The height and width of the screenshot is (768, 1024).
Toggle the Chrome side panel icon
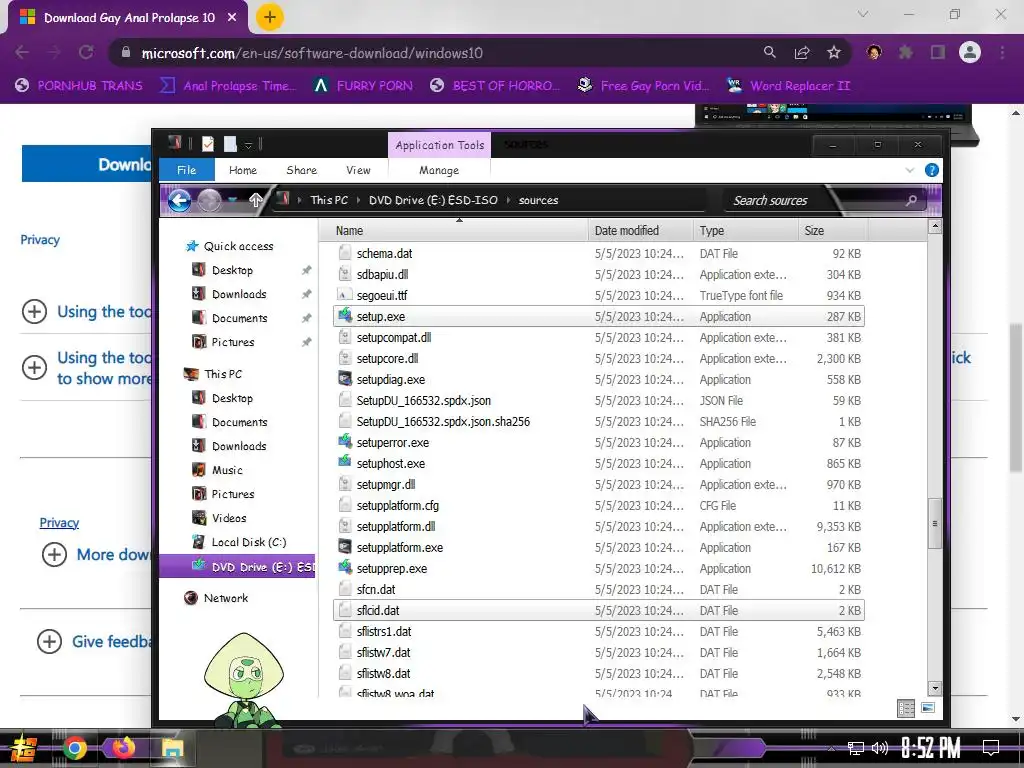(x=938, y=53)
